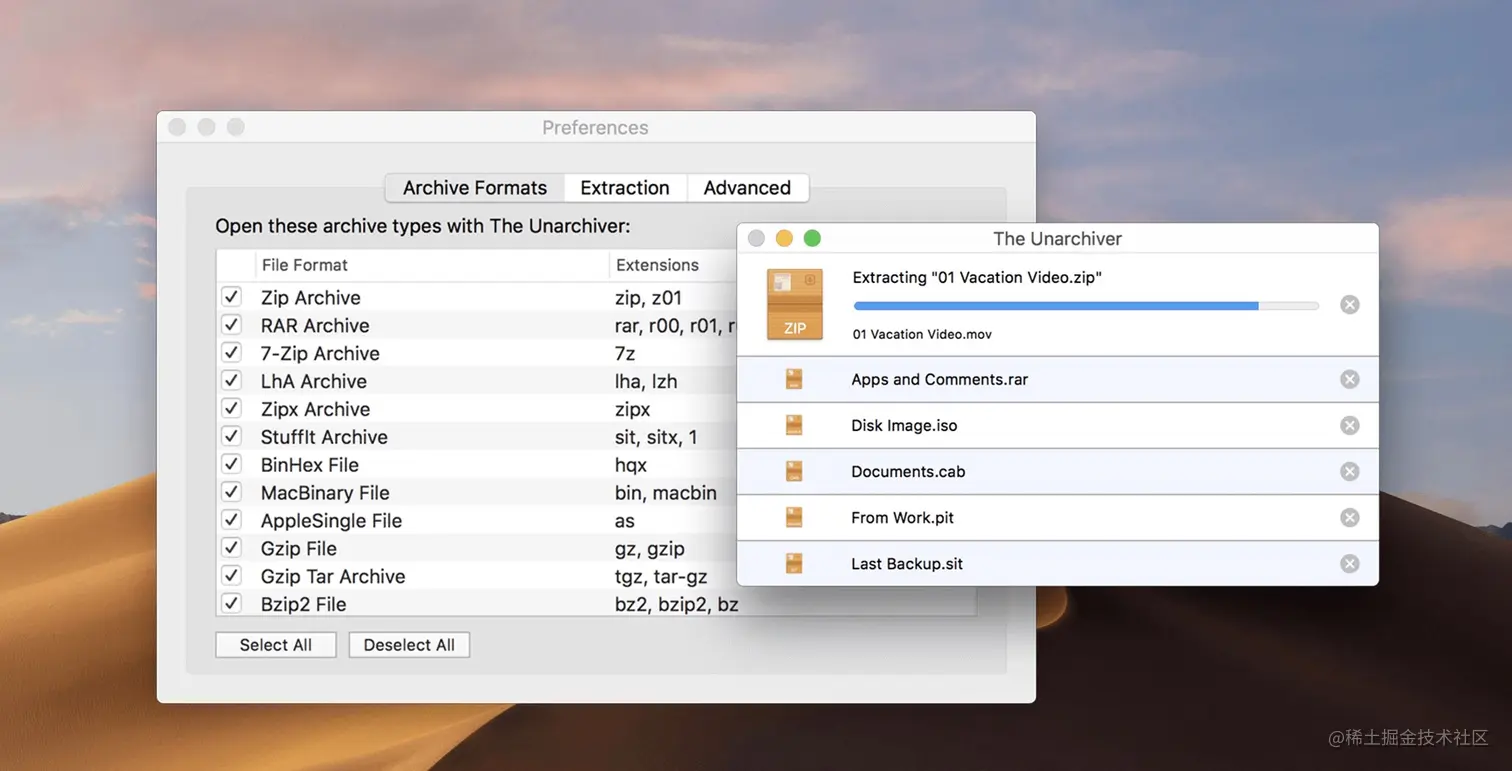Toggle the BinHex File checkbox

[x=231, y=464]
